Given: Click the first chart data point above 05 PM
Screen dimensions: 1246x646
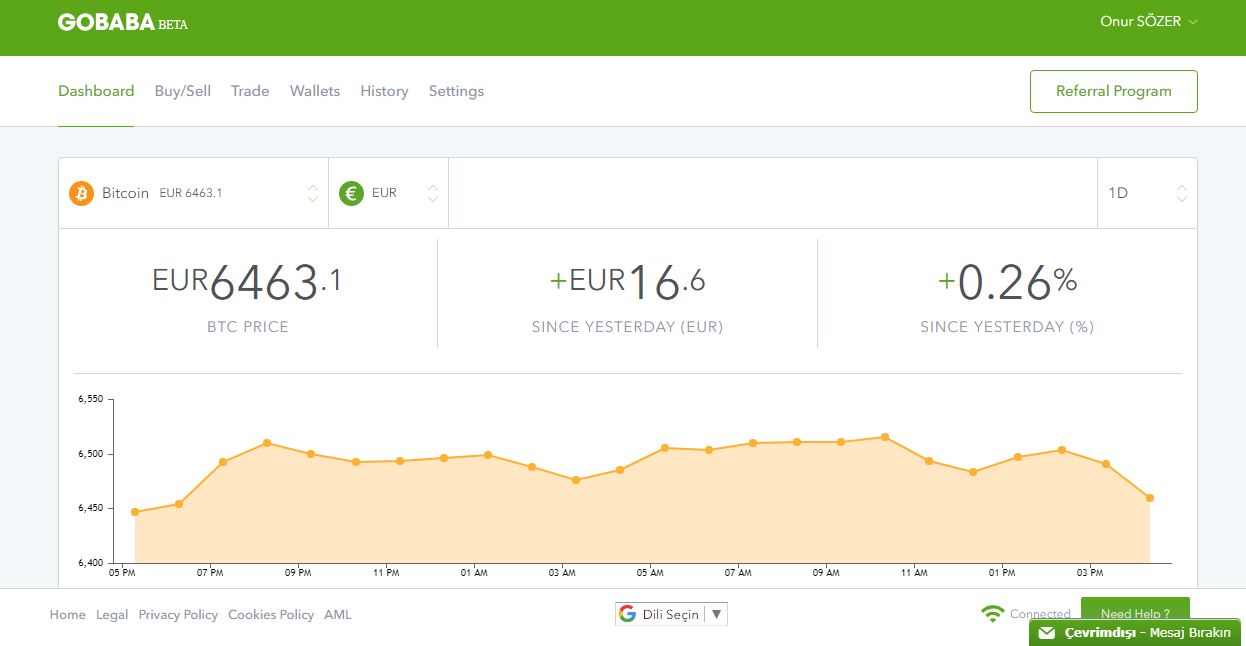Looking at the screenshot, I should pos(135,512).
